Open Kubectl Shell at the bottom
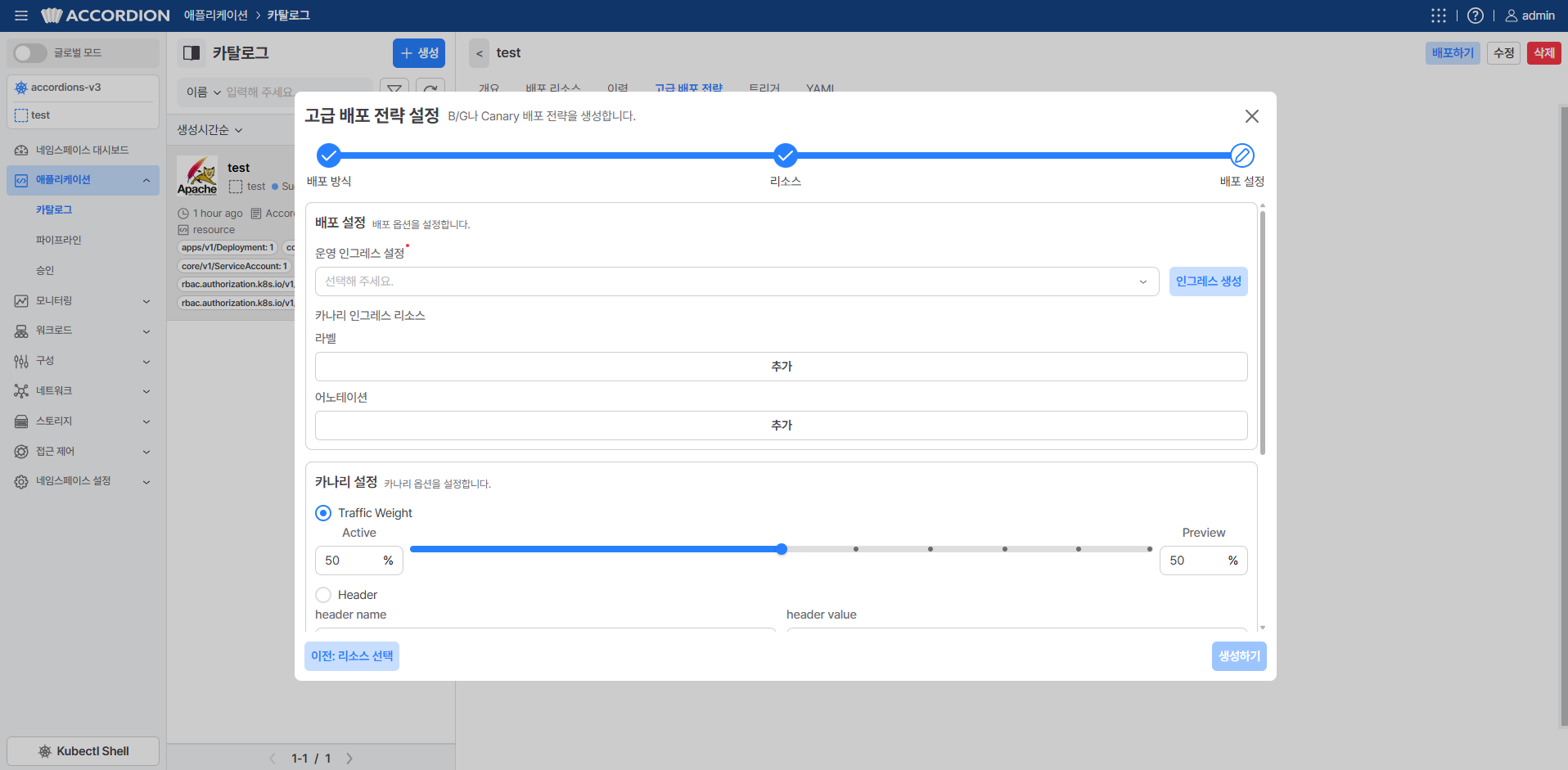Screen dimensions: 1568x770 83,751
